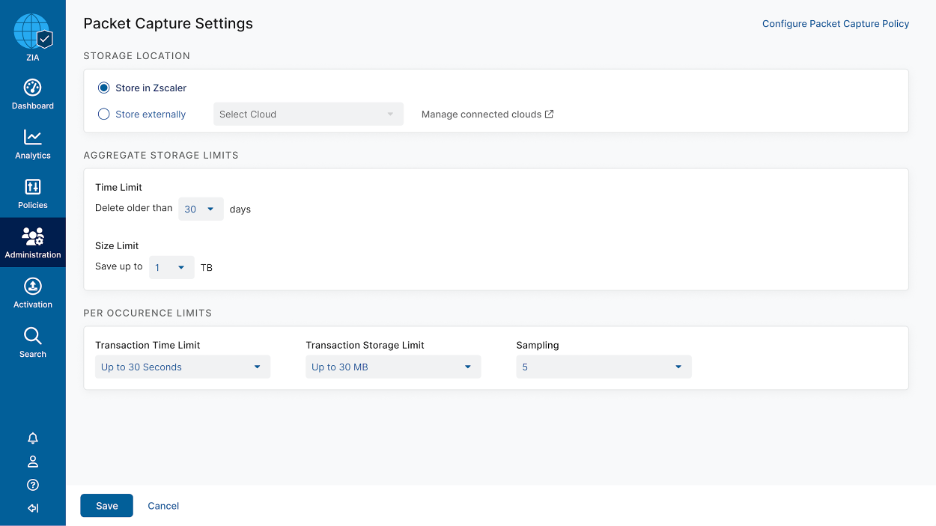The image size is (936, 526).
Task: Open the Delete older than days dropdown
Action: [200, 209]
